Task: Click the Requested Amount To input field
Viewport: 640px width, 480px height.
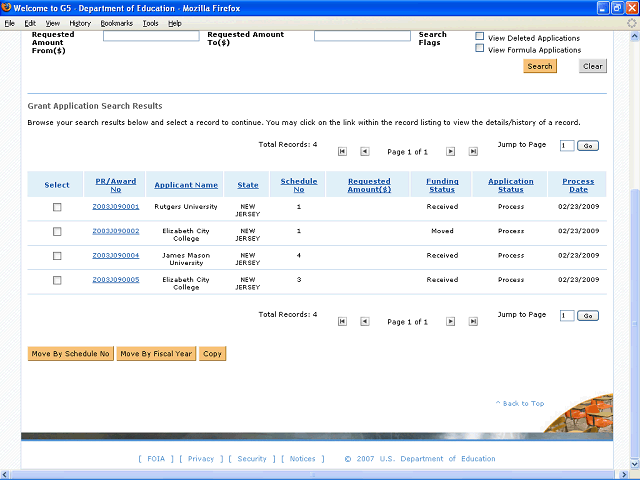Action: (x=362, y=36)
